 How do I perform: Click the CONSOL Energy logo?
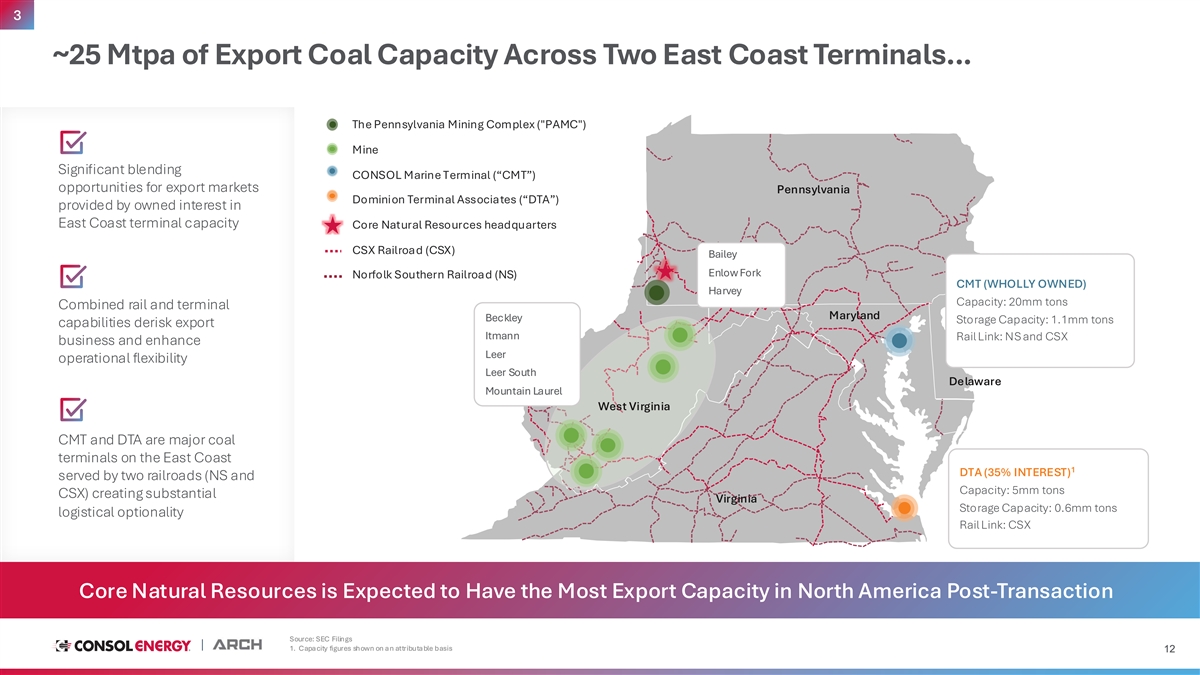[122, 646]
